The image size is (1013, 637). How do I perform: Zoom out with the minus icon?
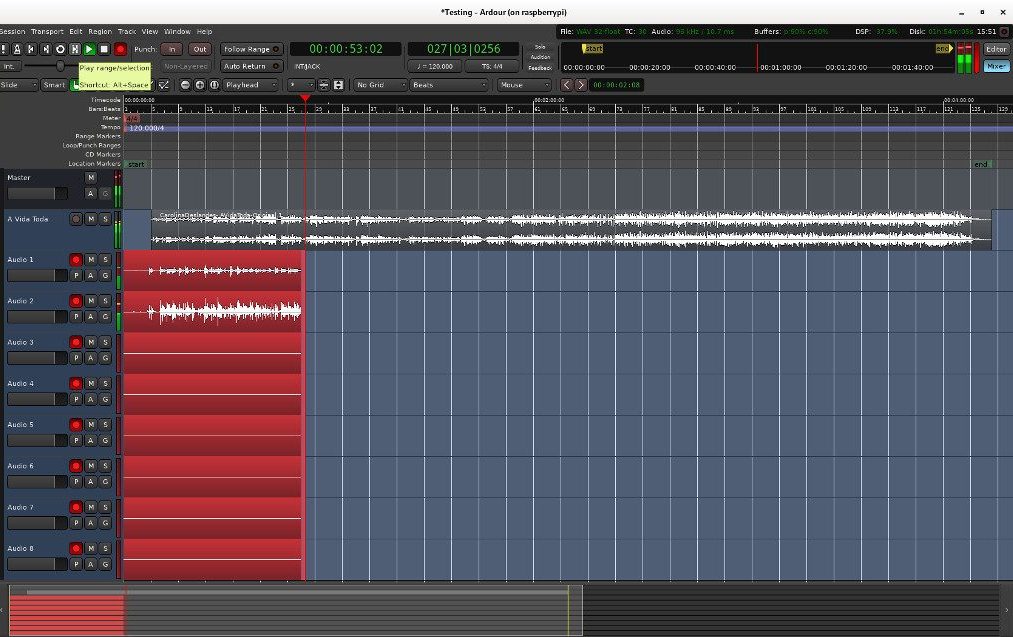coord(185,85)
